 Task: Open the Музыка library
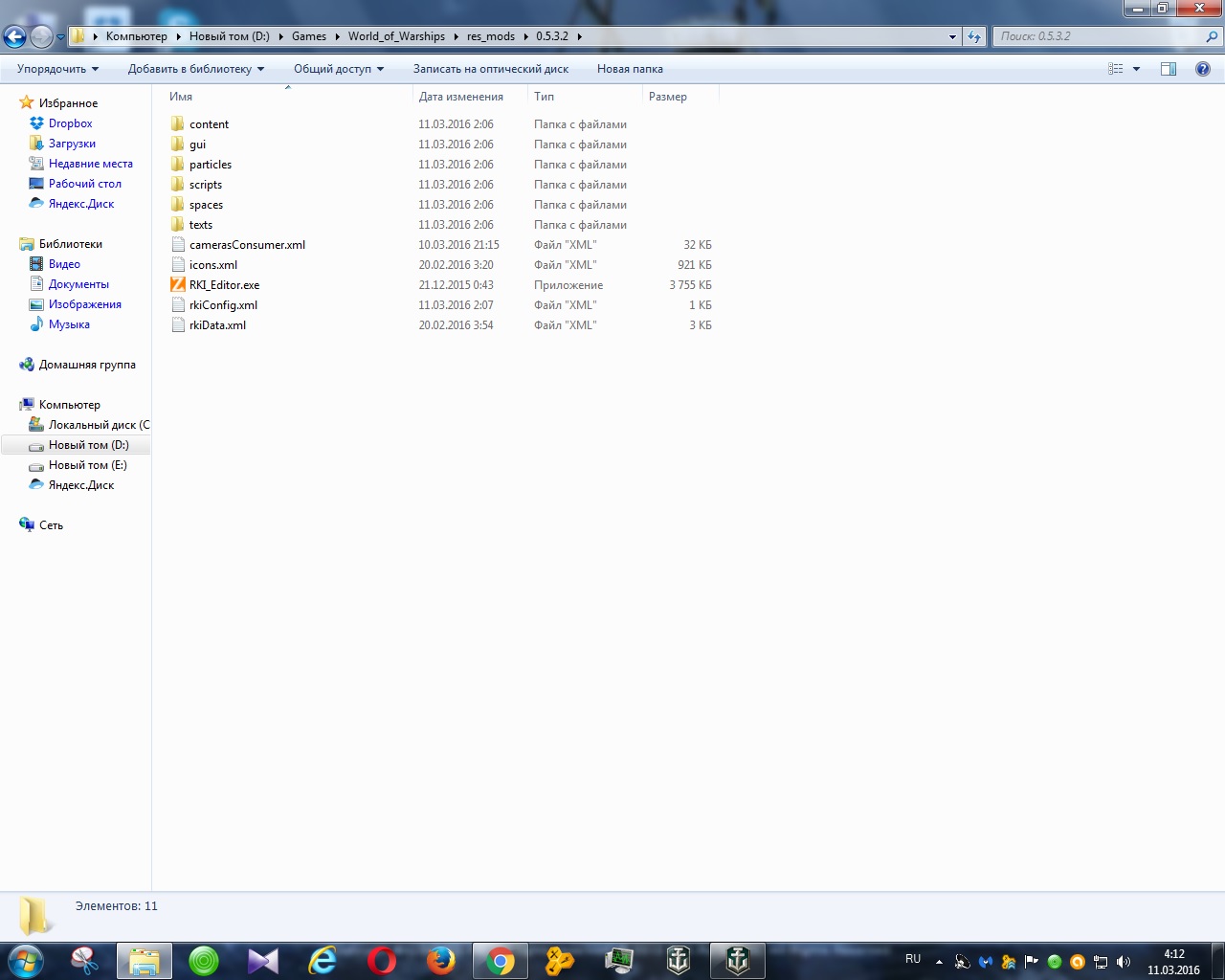point(69,324)
